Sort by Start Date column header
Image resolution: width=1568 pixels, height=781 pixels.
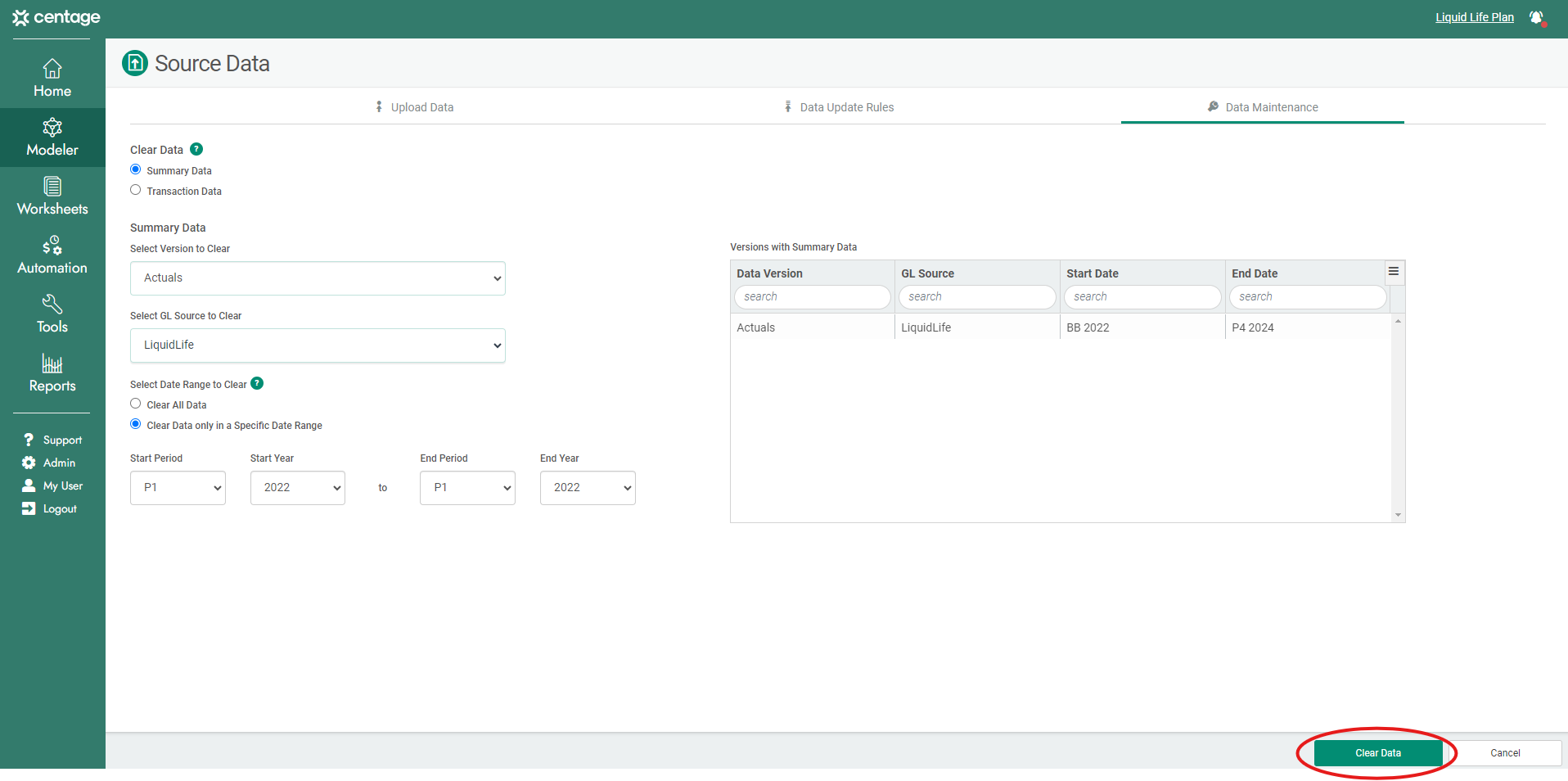1093,273
